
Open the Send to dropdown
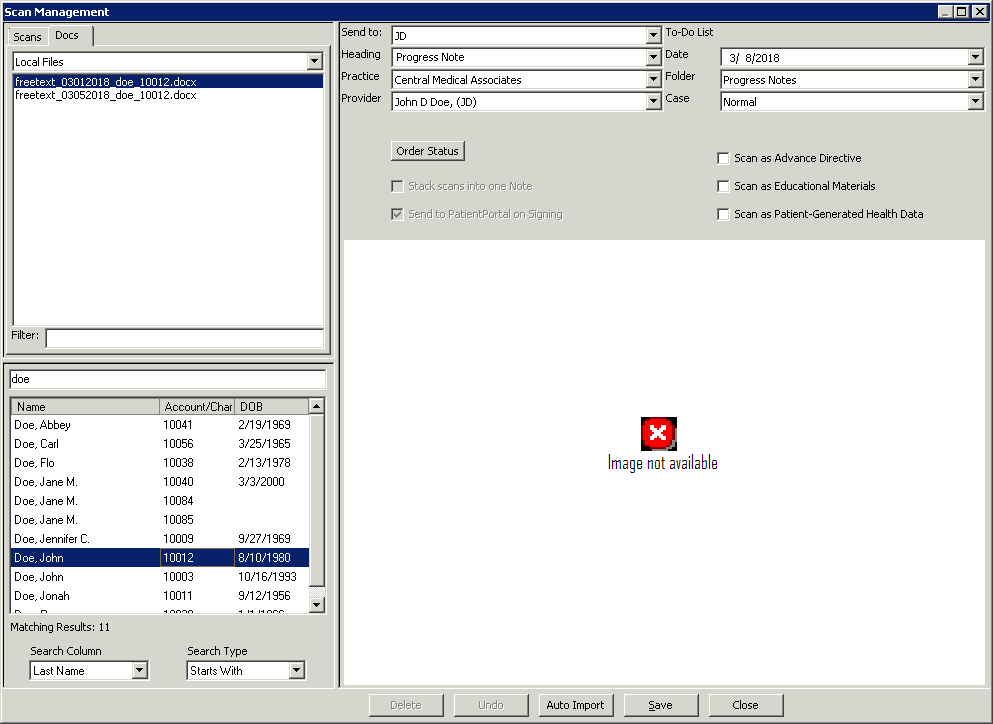tap(654, 36)
